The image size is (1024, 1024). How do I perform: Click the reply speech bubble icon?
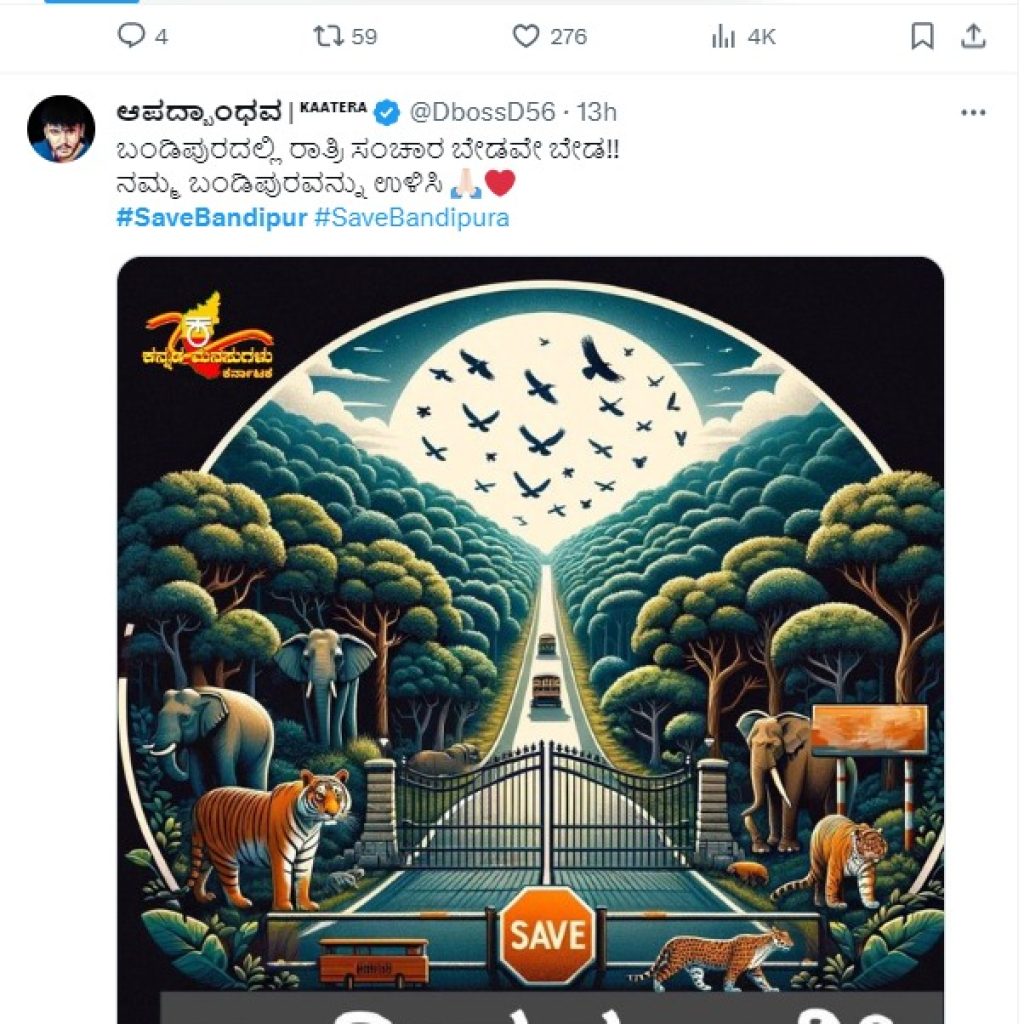(131, 37)
